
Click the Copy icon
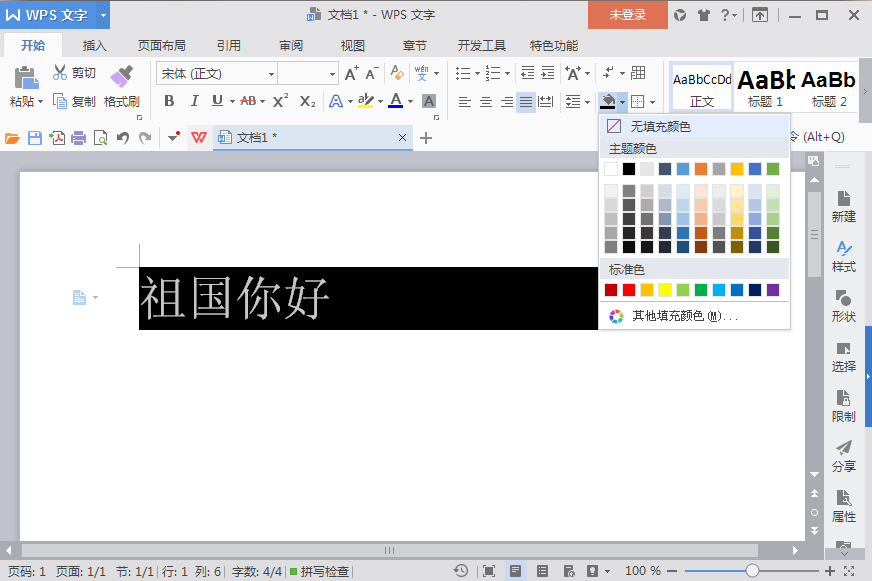click(60, 101)
